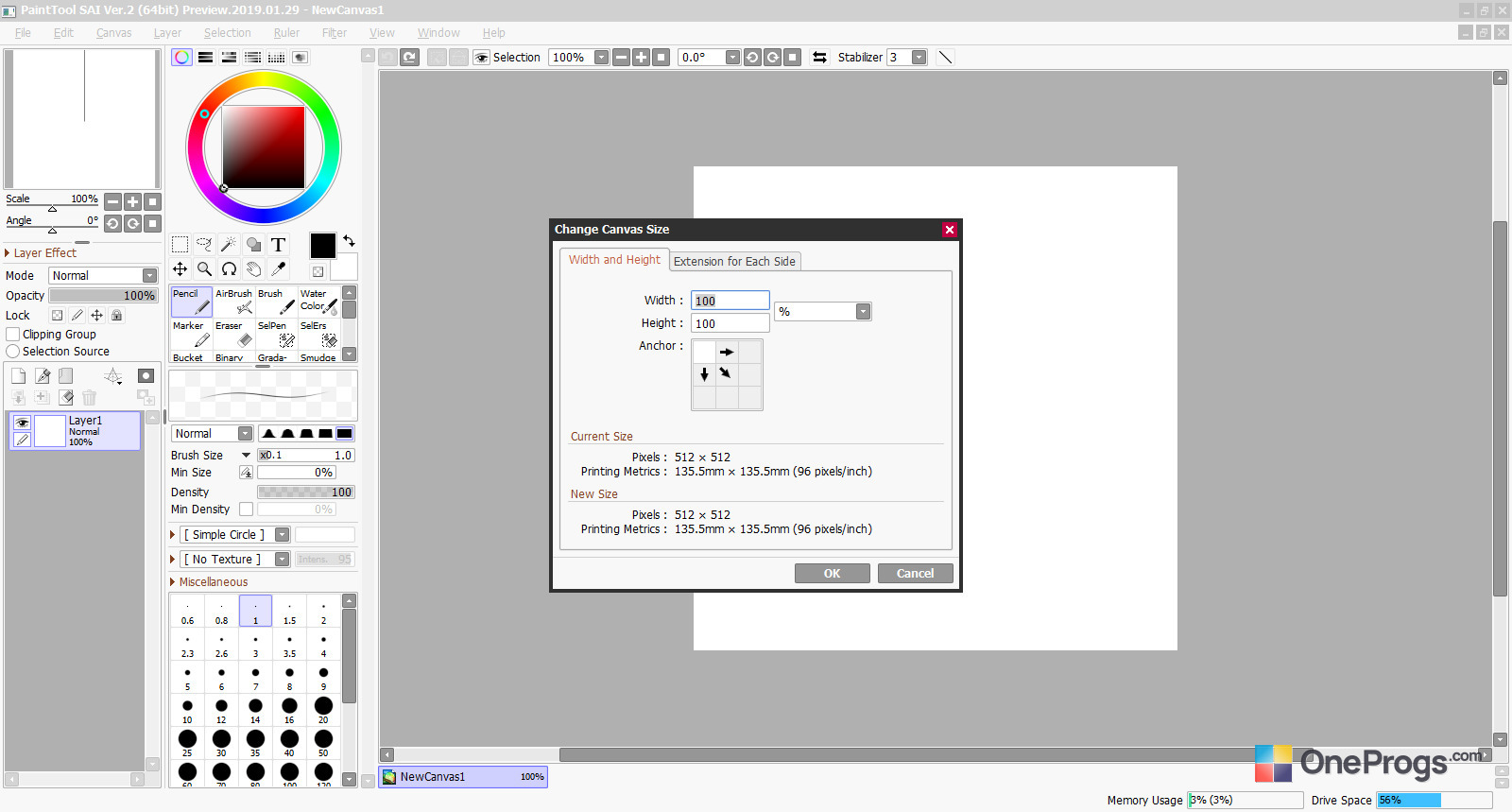Choose the Water Color brush
This screenshot has width=1512, height=812.
click(318, 302)
